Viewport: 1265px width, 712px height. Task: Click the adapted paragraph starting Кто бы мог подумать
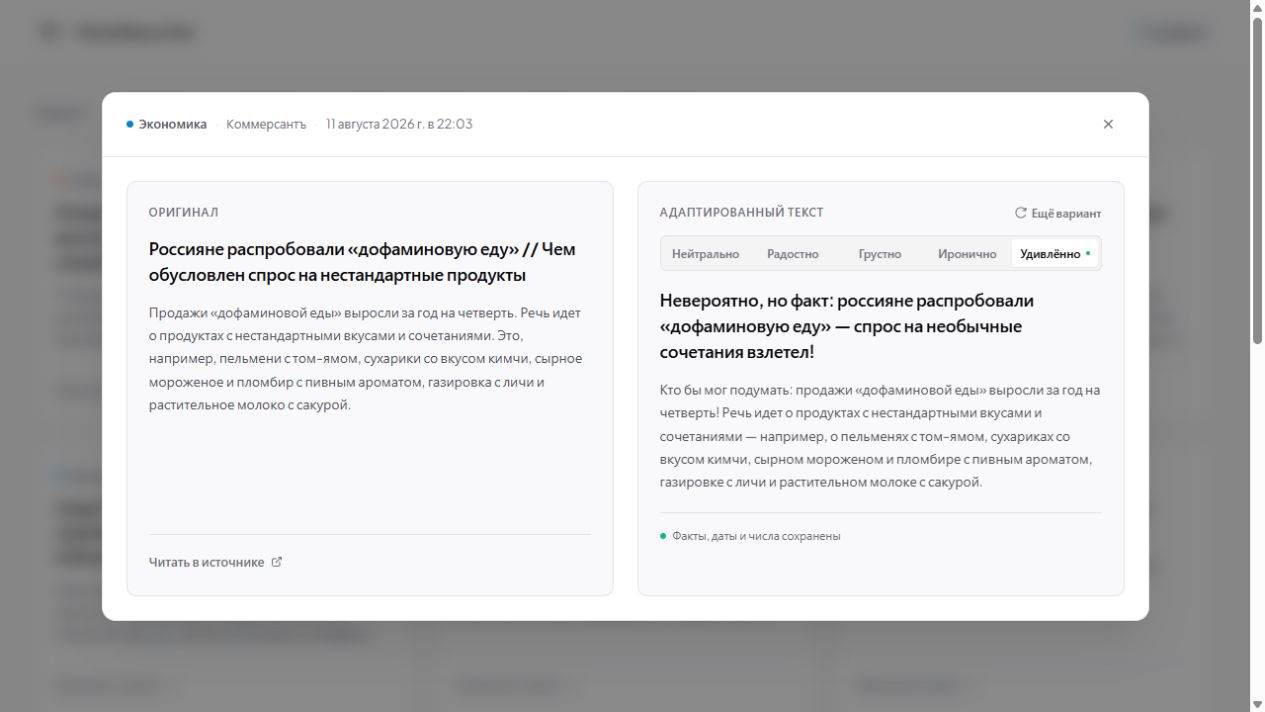(x=880, y=436)
